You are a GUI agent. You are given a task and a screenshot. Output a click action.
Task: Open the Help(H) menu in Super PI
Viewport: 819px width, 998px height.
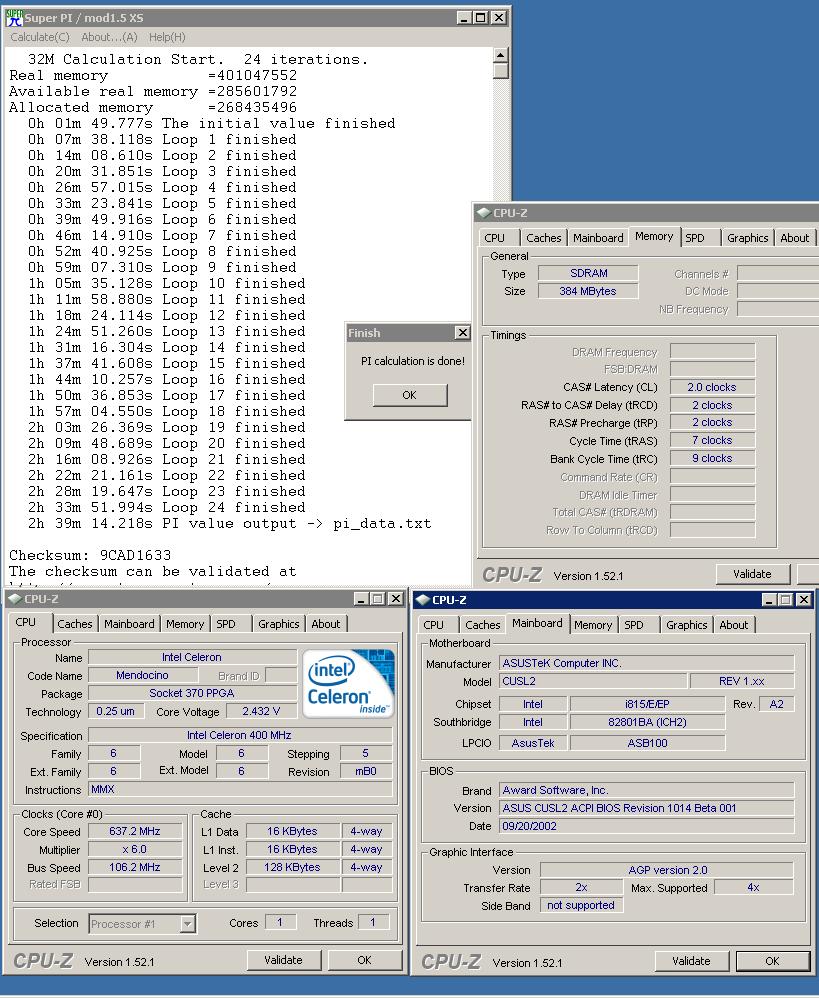(167, 37)
